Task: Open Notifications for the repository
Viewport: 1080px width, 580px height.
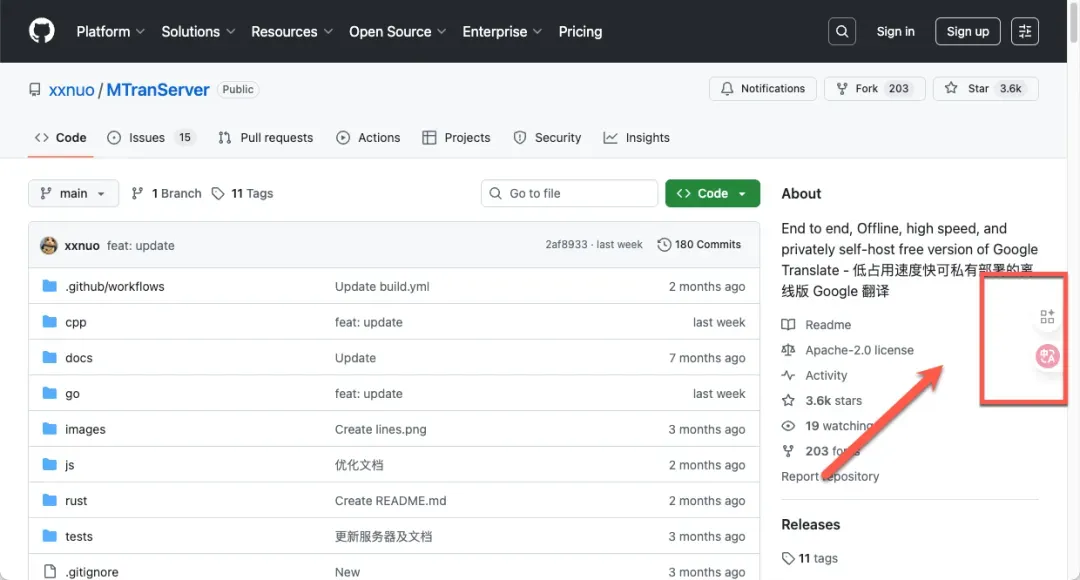Action: coord(763,89)
